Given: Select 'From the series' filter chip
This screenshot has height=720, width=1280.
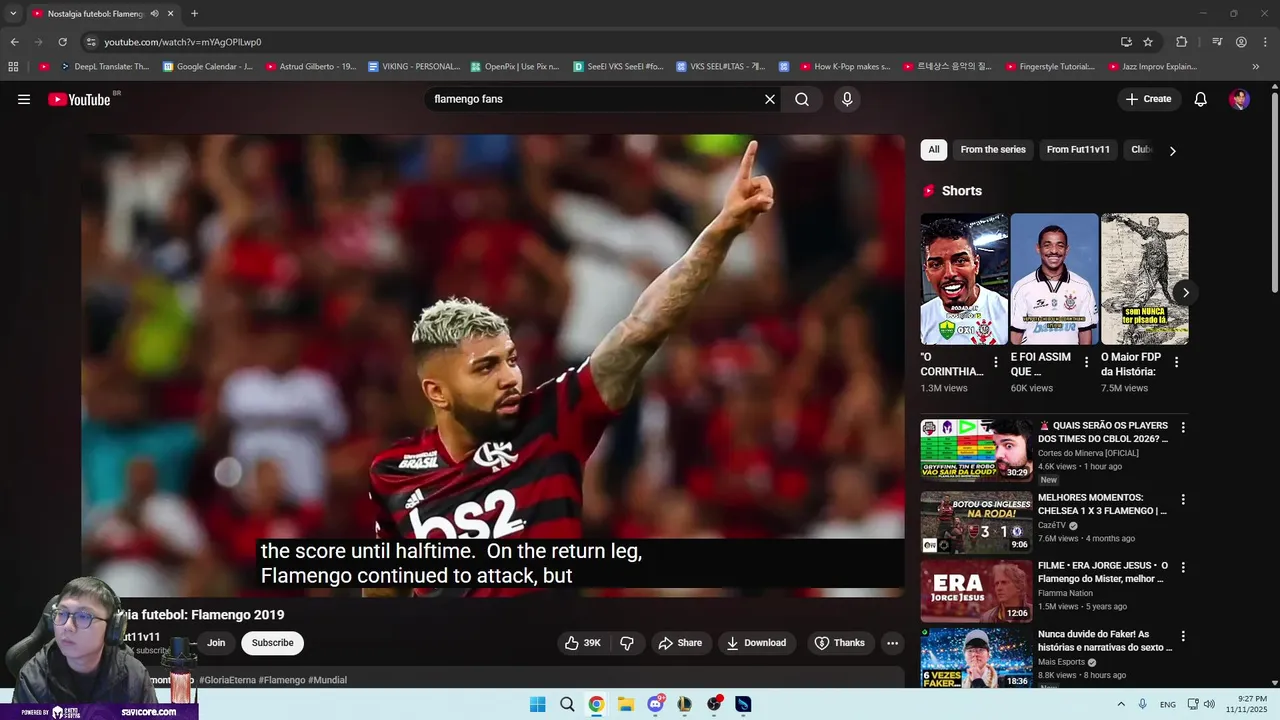Looking at the screenshot, I should point(993,150).
